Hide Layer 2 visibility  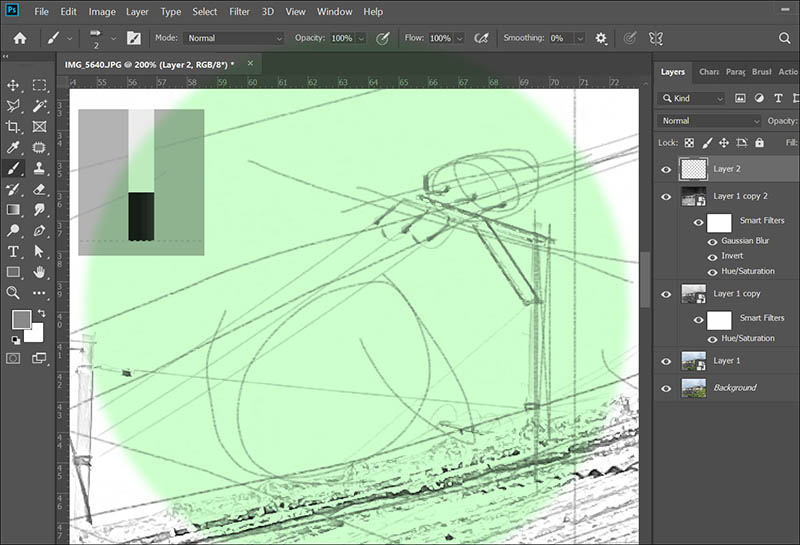666,169
